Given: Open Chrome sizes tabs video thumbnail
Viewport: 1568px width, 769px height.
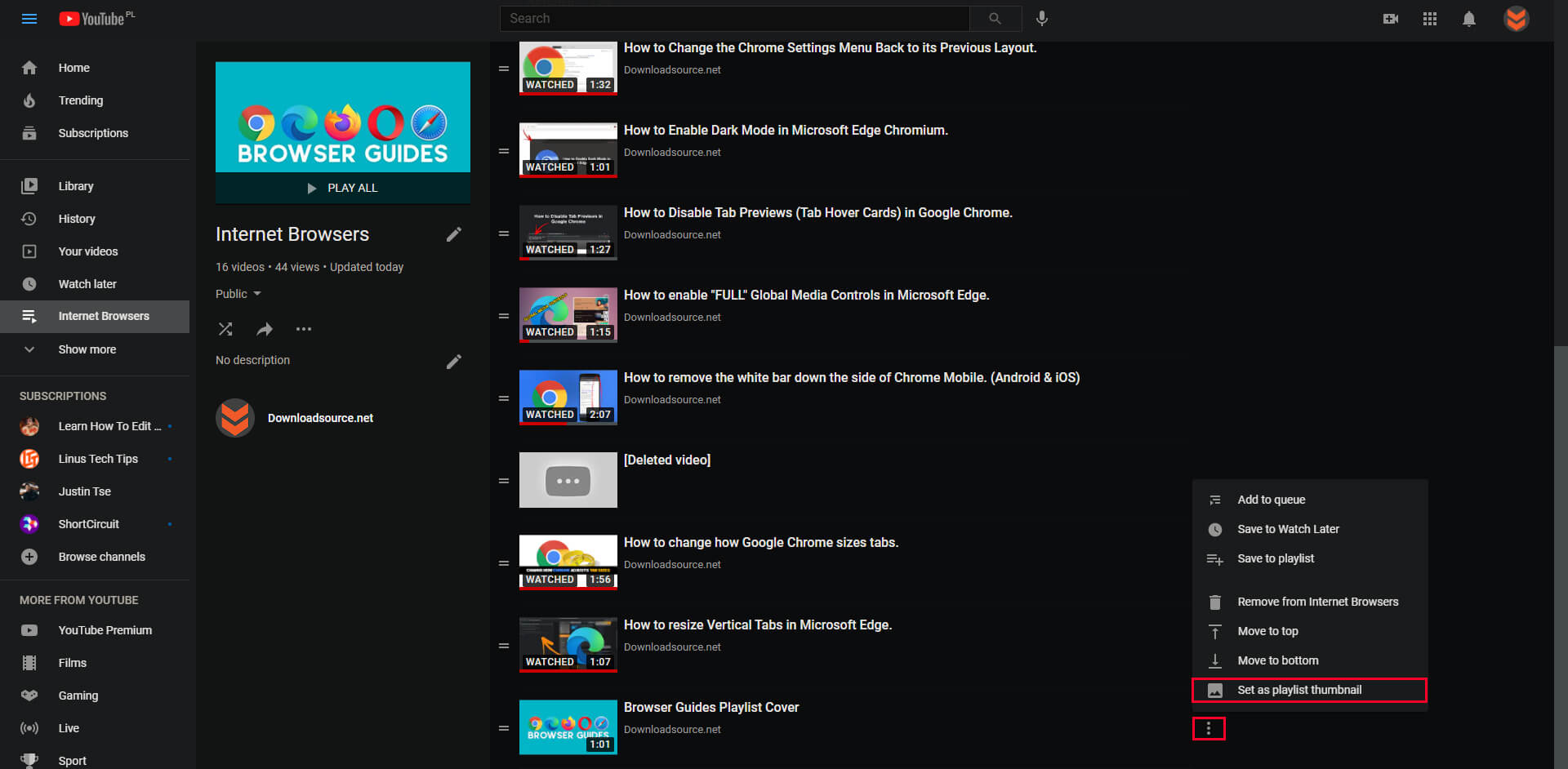Looking at the screenshot, I should [x=568, y=562].
